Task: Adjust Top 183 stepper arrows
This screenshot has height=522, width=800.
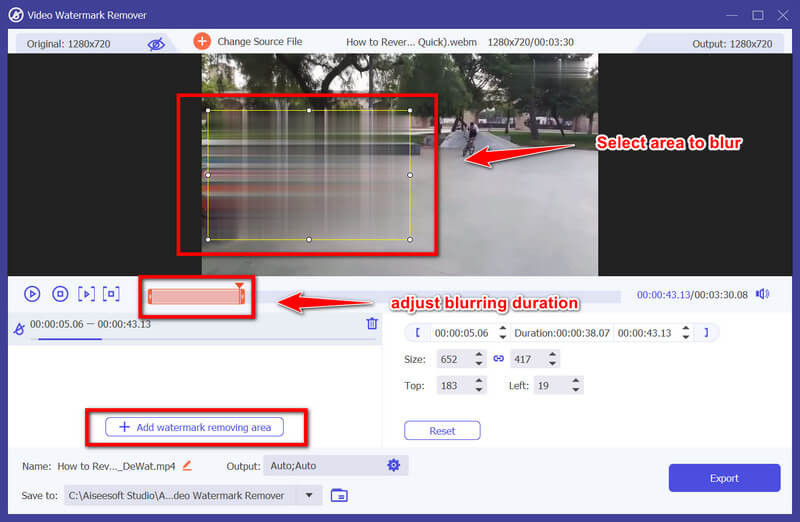Action: click(x=479, y=385)
